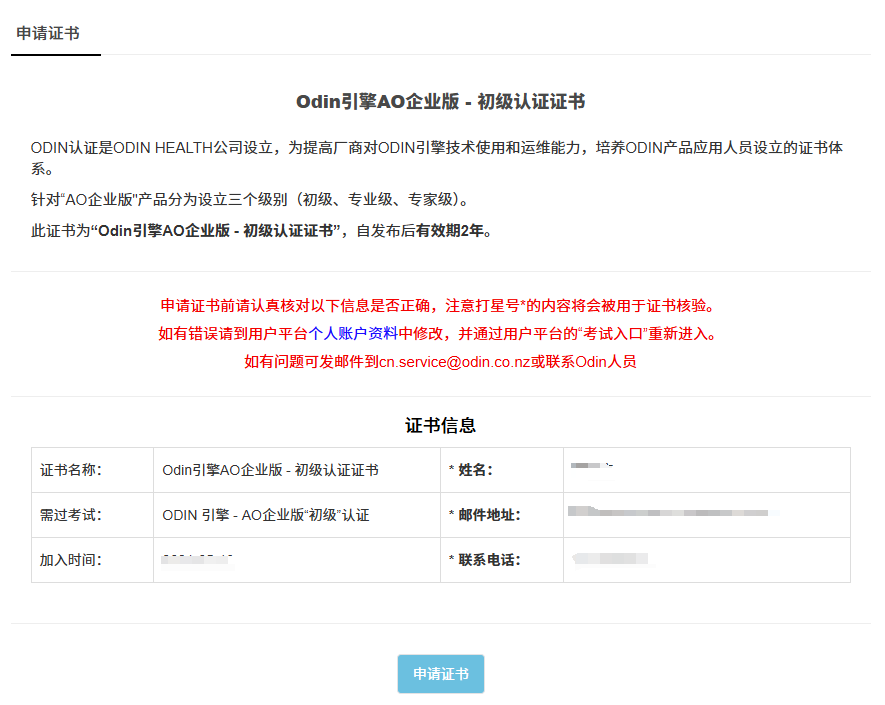Select the * 姓名: label cell
Viewport: 885px width, 705px height.
502,470
